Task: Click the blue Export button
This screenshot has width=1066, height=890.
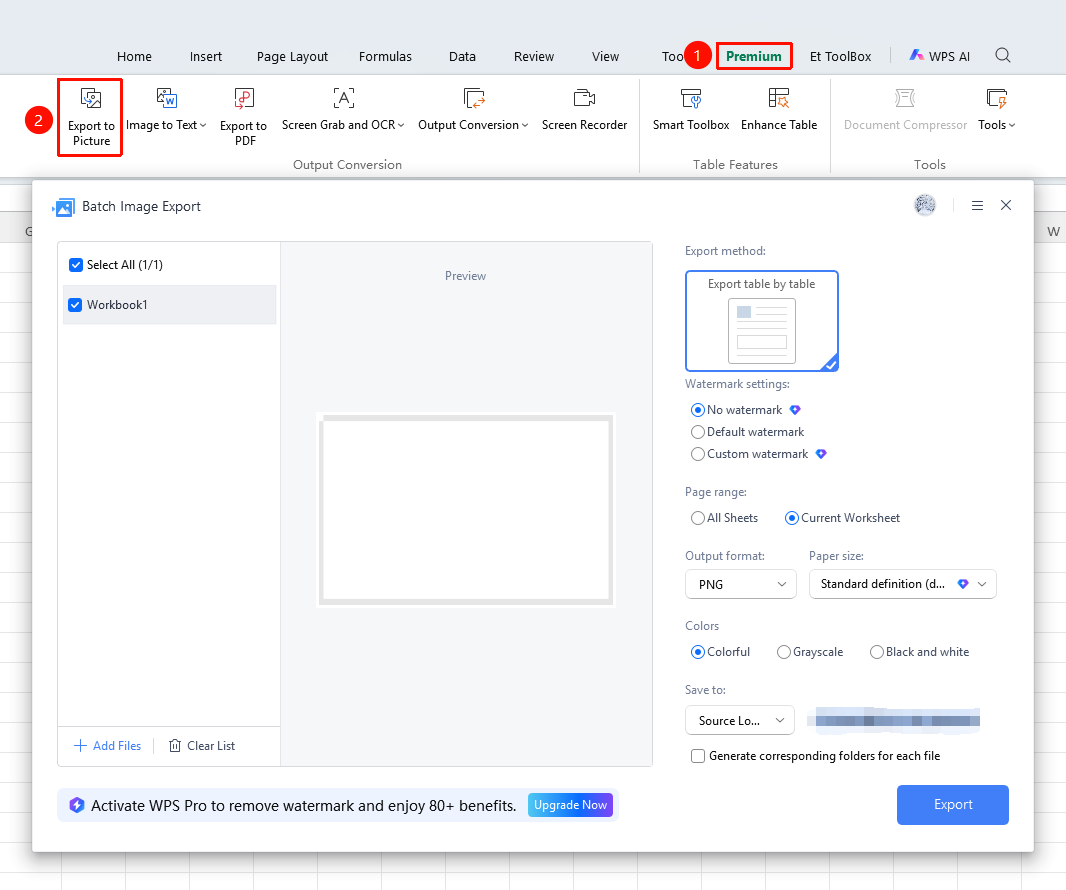Action: pos(952,805)
